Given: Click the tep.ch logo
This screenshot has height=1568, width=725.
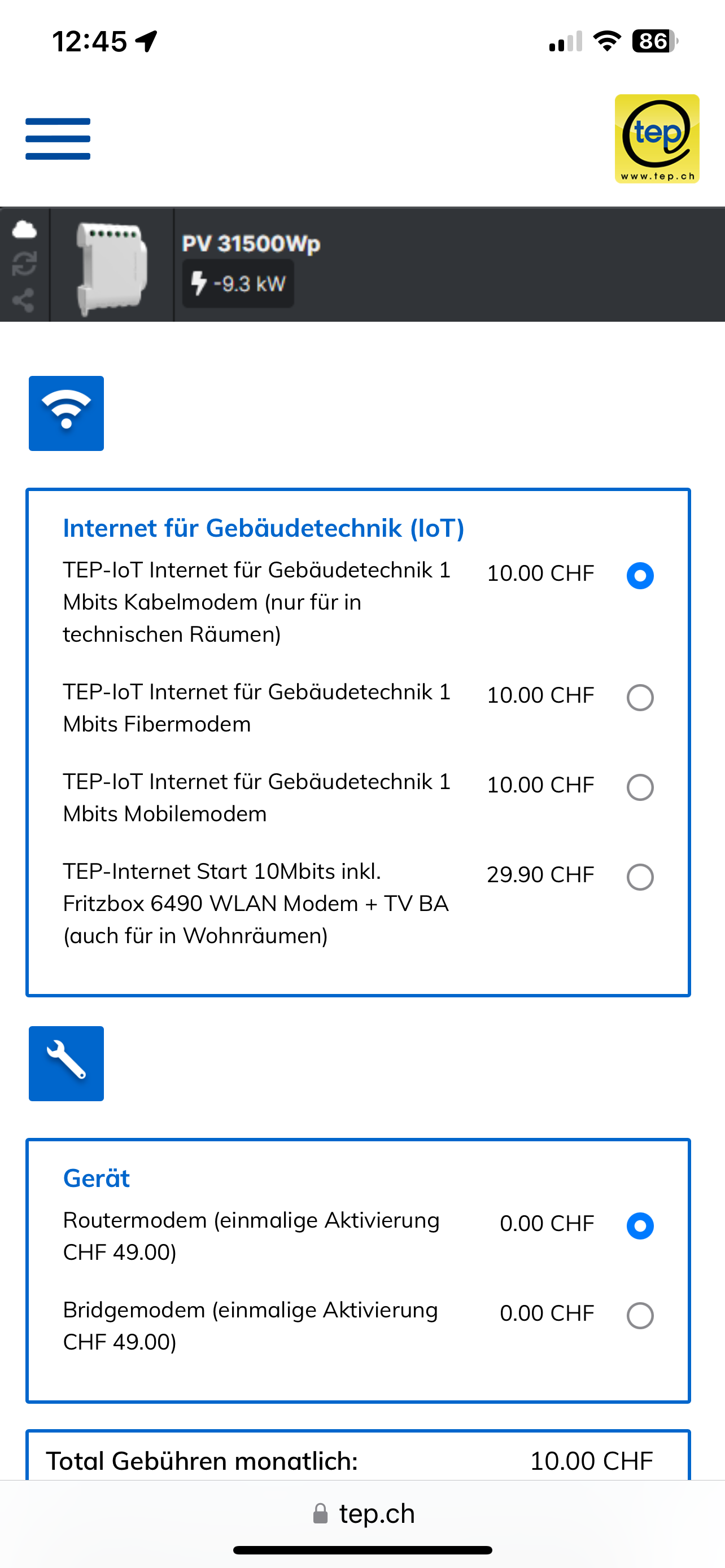Looking at the screenshot, I should click(656, 139).
